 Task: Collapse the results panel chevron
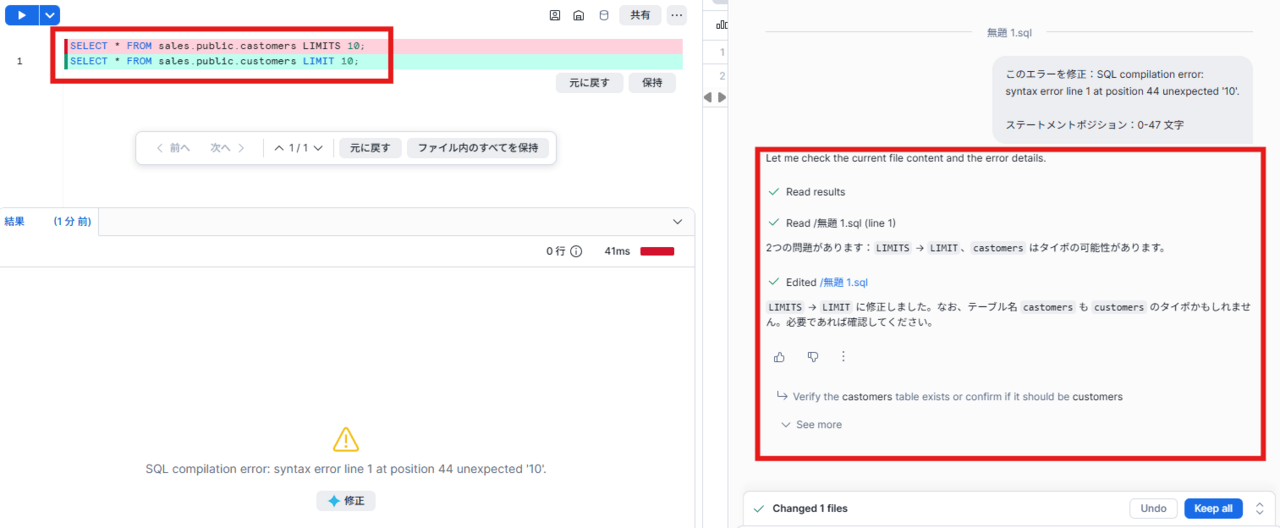(x=677, y=222)
